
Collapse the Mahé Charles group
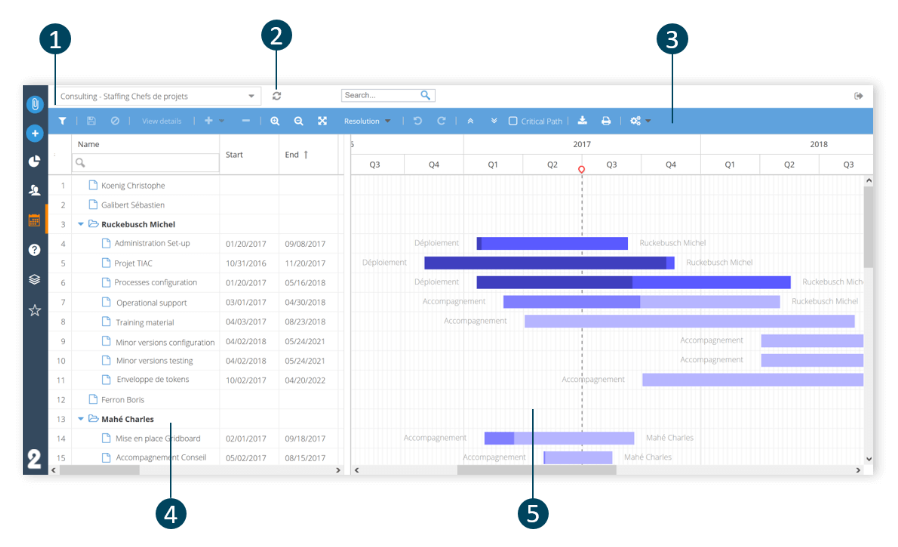pos(81,419)
